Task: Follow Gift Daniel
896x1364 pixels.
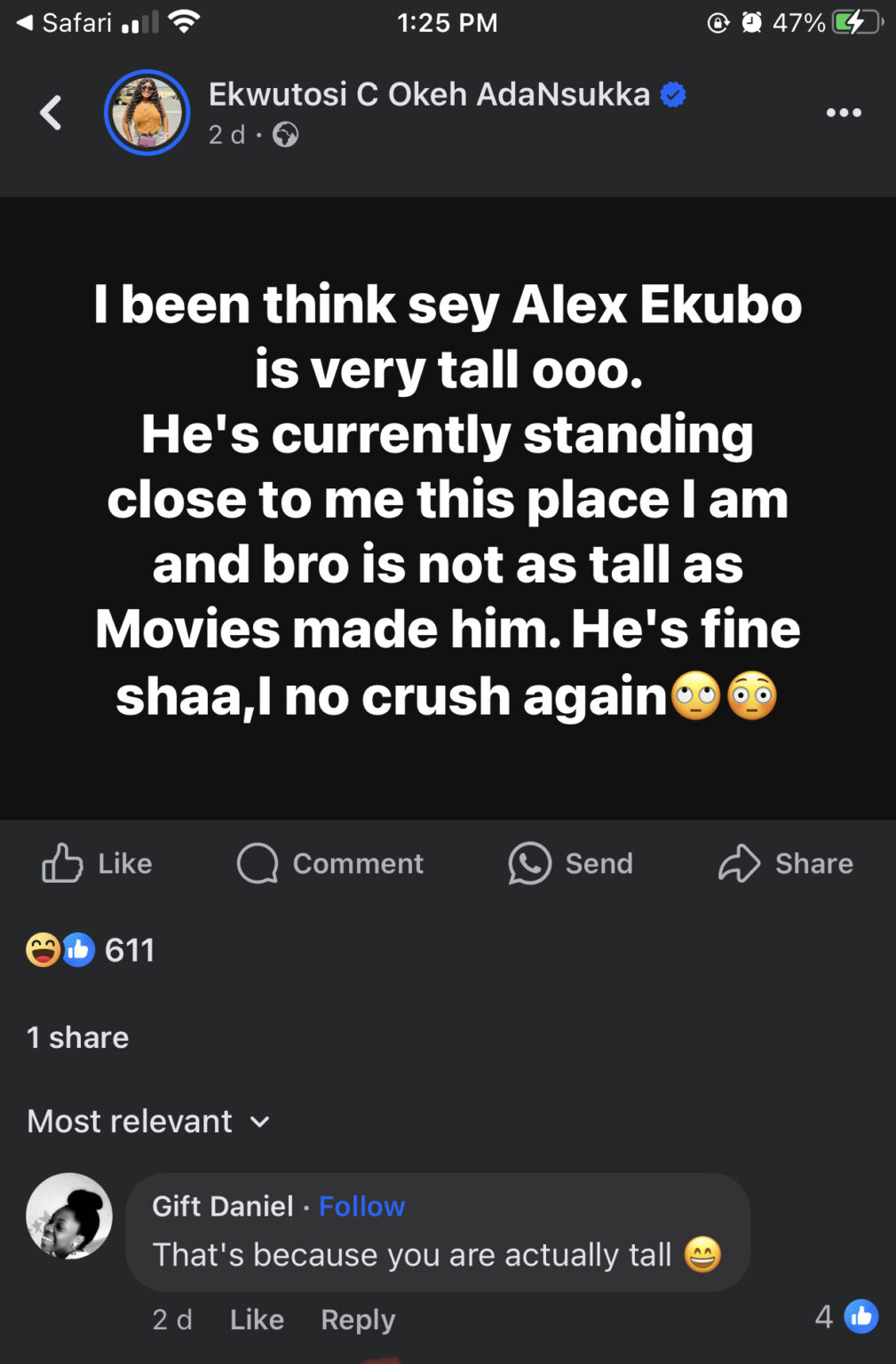Action: [361, 1206]
